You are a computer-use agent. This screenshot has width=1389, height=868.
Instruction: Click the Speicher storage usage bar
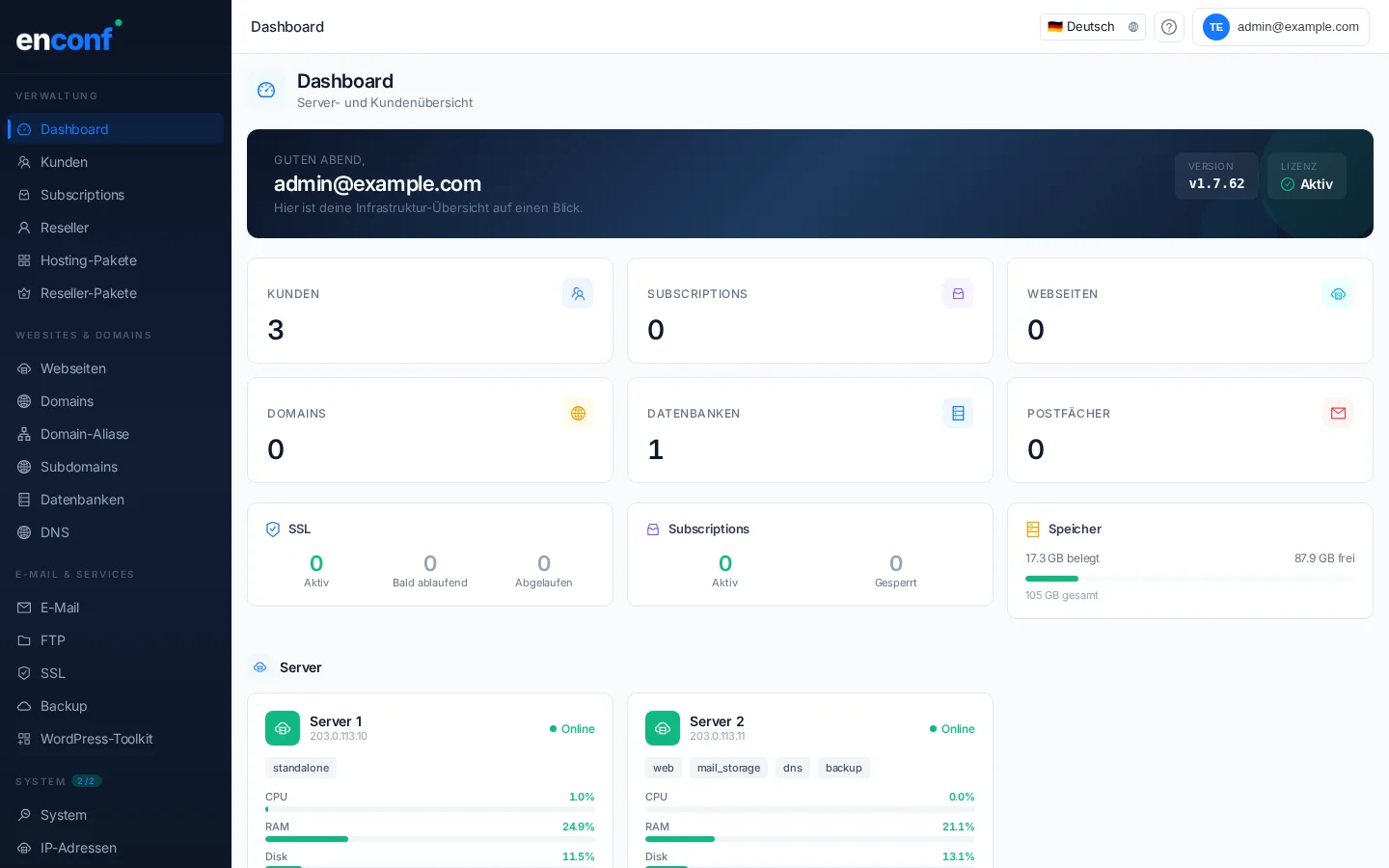point(1189,579)
